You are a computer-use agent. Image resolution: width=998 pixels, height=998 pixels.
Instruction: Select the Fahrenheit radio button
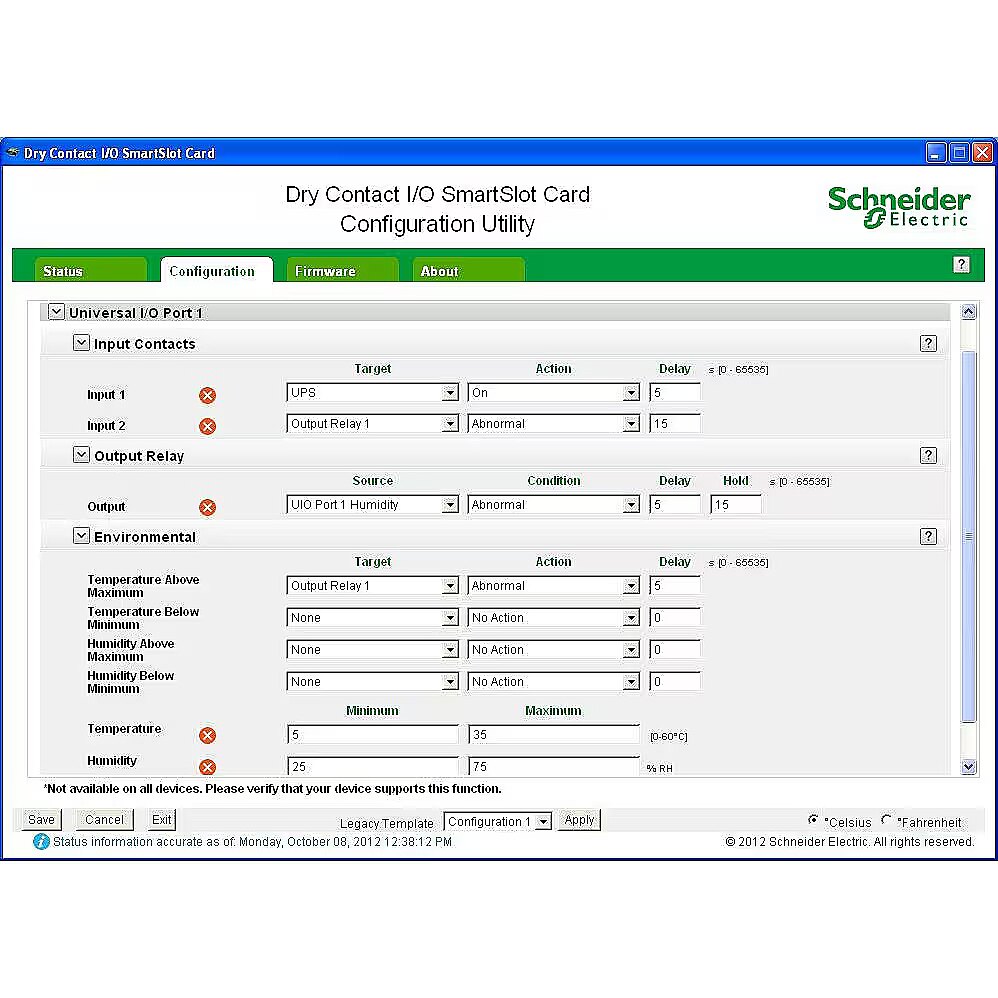(x=887, y=820)
